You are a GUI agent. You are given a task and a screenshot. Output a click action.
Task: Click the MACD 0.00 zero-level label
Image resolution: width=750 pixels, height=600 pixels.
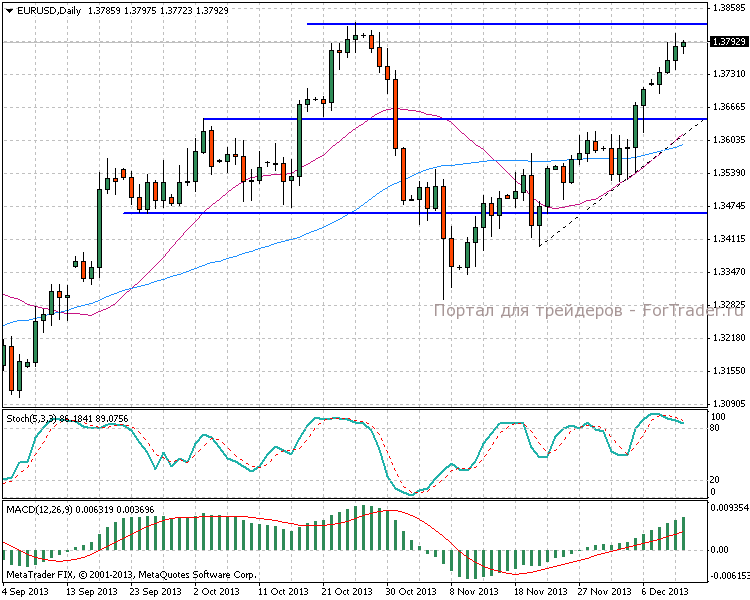(x=720, y=549)
